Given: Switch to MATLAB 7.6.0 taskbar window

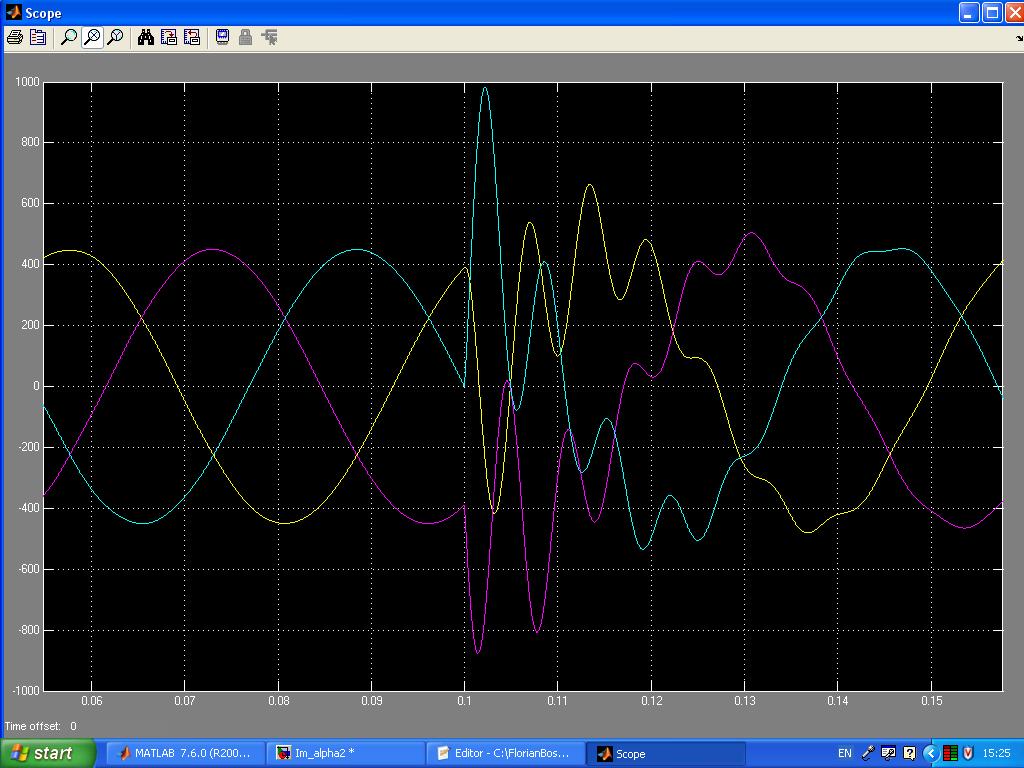Looking at the screenshot, I should (x=186, y=753).
